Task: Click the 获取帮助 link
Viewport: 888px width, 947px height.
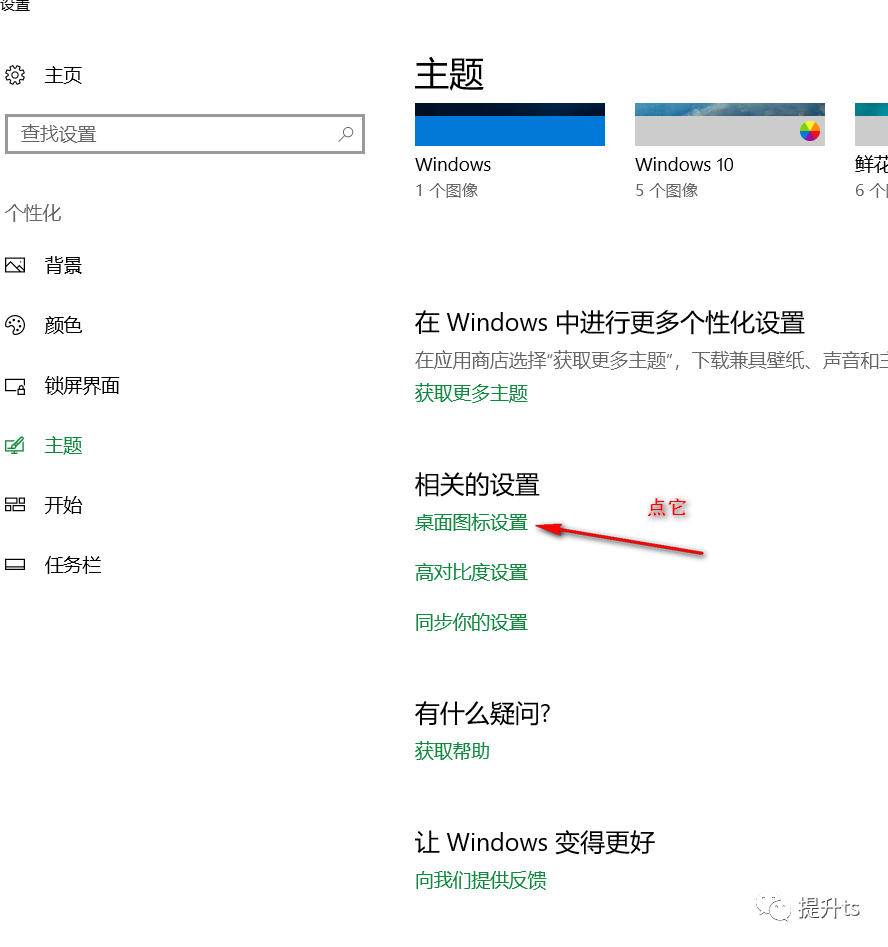Action: coord(452,751)
